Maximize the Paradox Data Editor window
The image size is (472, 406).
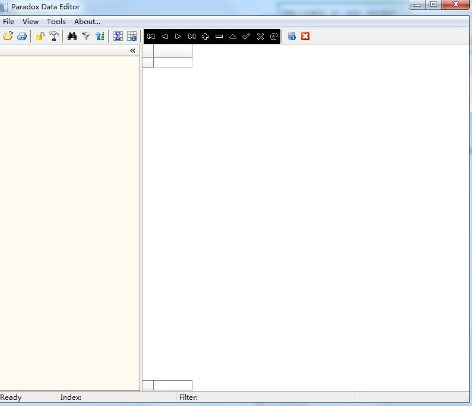click(434, 5)
